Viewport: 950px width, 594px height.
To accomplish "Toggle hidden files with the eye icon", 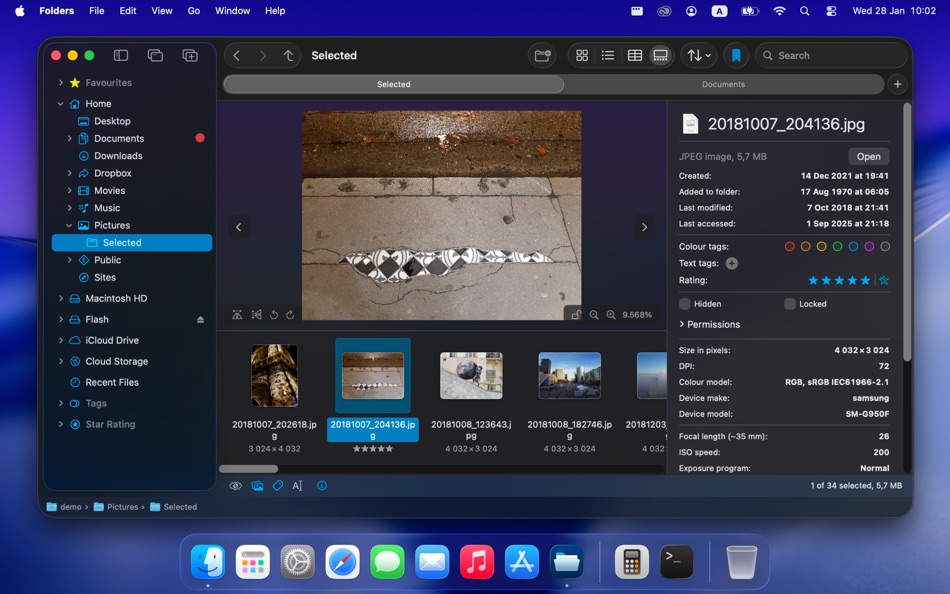I will [235, 486].
